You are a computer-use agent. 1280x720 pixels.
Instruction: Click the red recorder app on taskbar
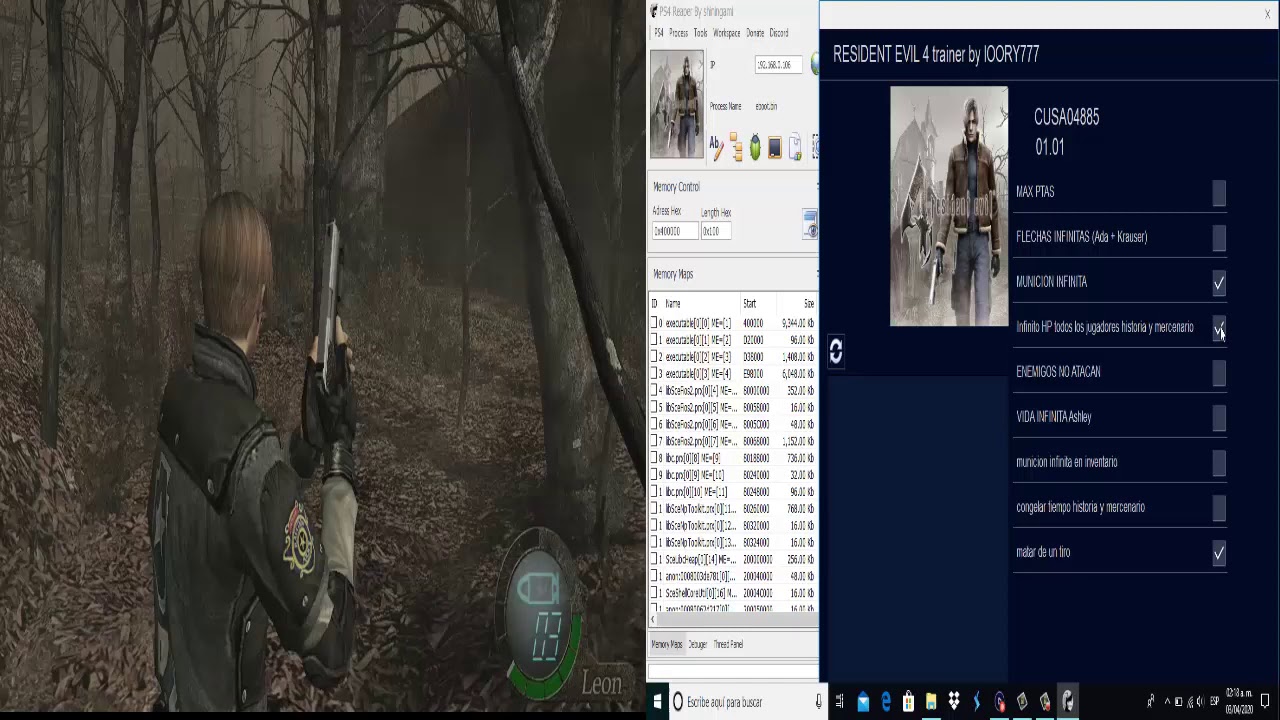1000,702
